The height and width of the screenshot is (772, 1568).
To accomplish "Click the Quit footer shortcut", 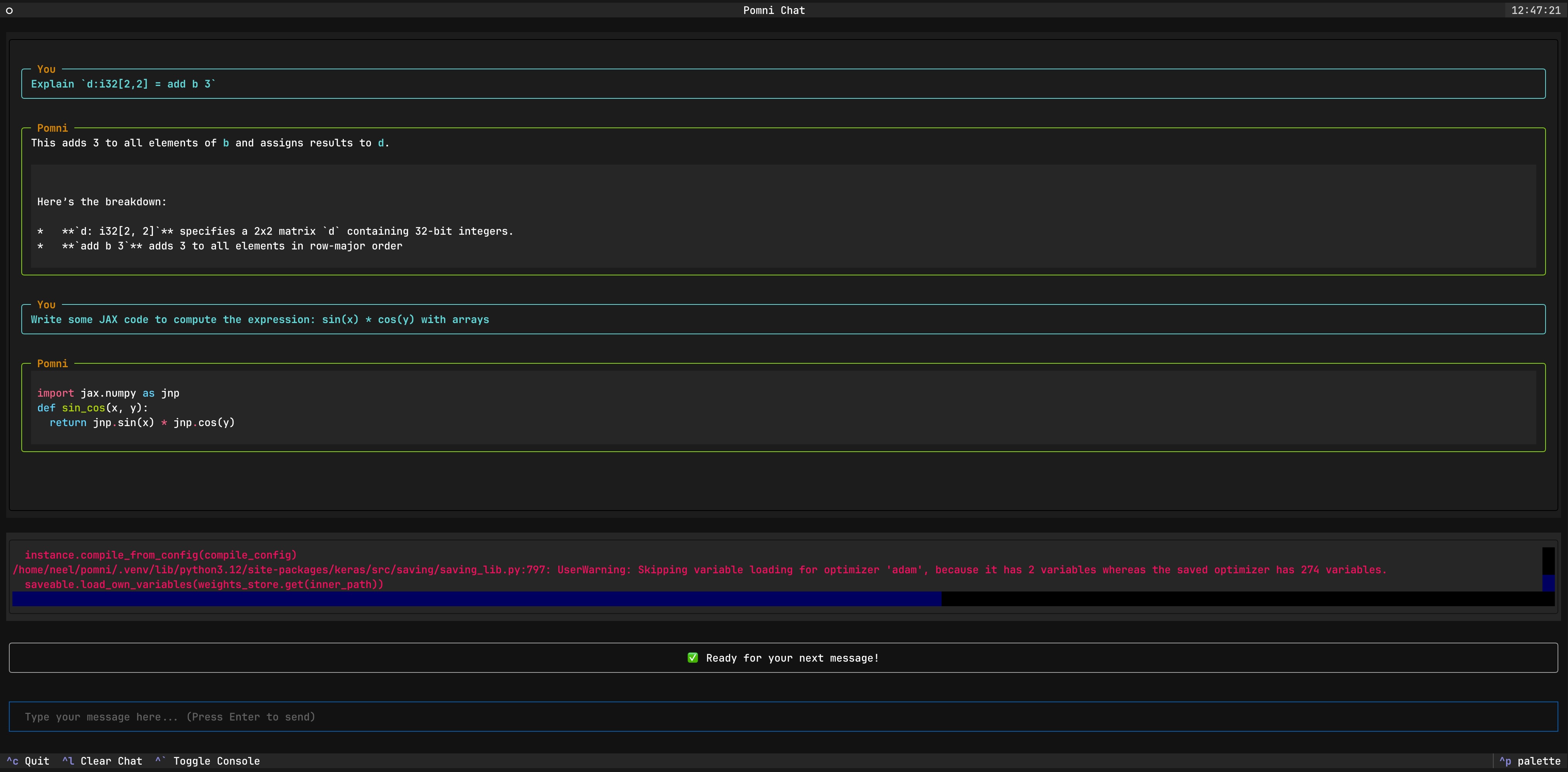I will coord(28,761).
